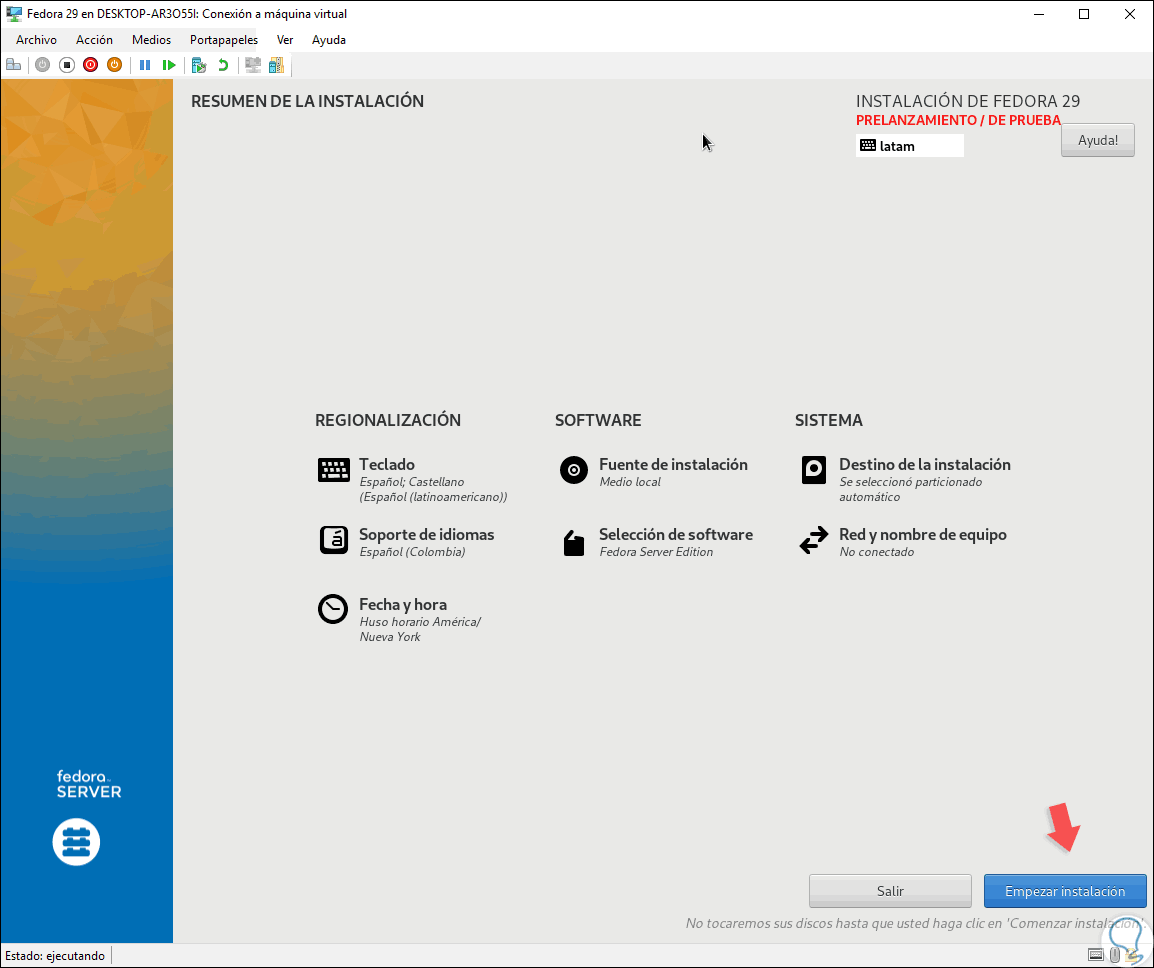1154x968 pixels.
Task: Click the Teclado keyboard icon
Action: click(x=333, y=470)
